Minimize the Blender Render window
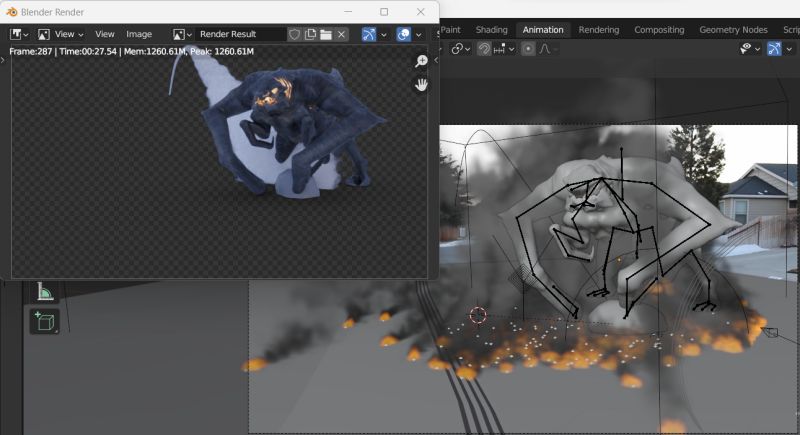The width and height of the screenshot is (800, 435). pyautogui.click(x=348, y=12)
